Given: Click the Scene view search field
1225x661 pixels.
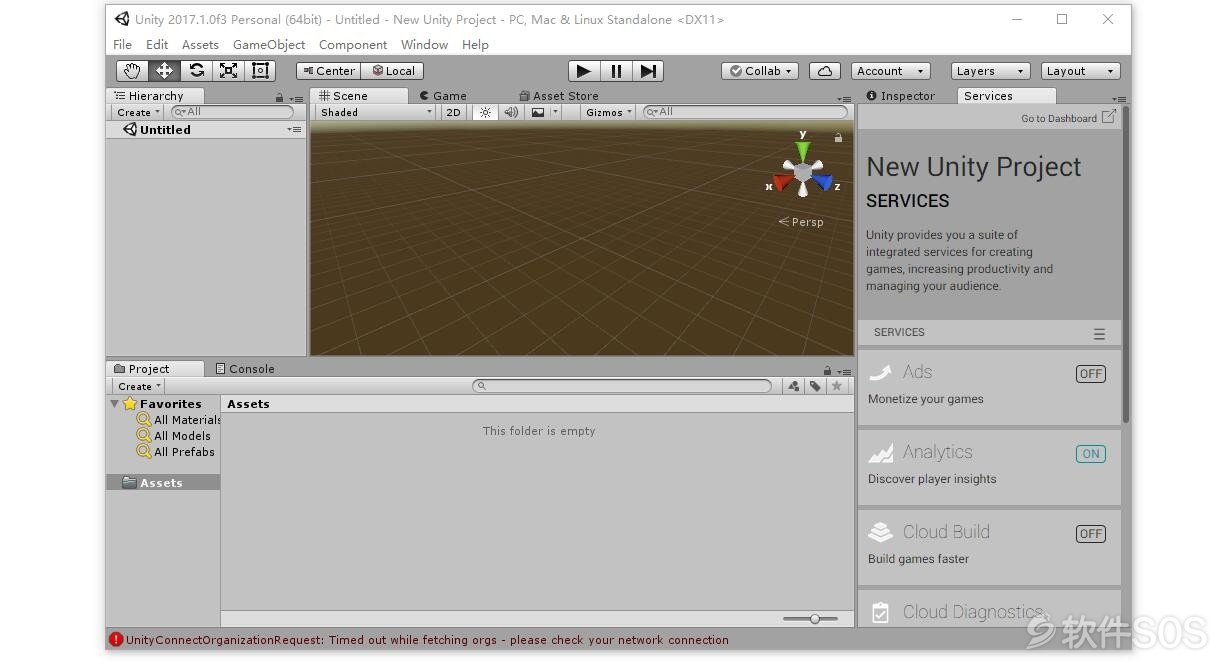Looking at the screenshot, I should pyautogui.click(x=745, y=112).
